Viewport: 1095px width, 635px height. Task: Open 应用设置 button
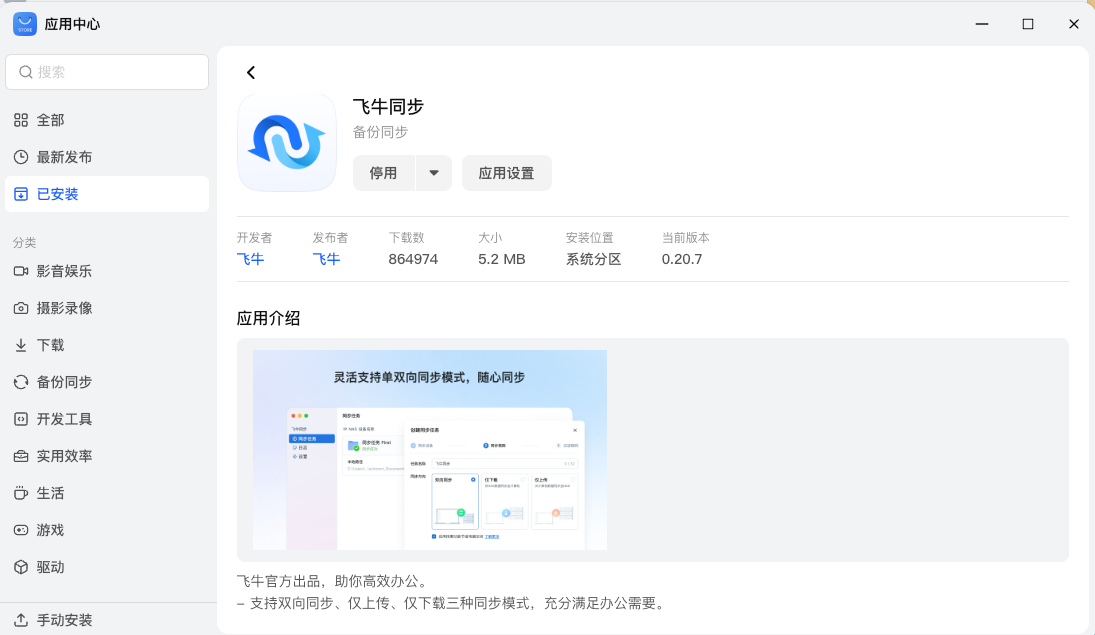pos(506,173)
